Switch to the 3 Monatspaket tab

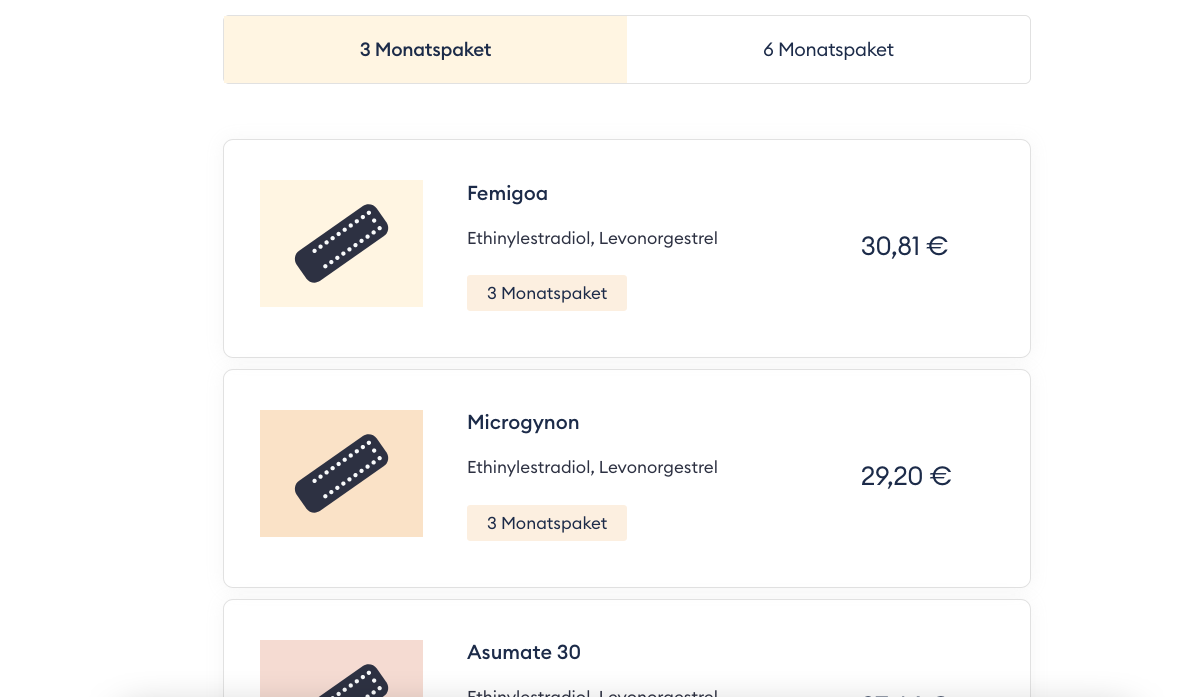(x=425, y=50)
